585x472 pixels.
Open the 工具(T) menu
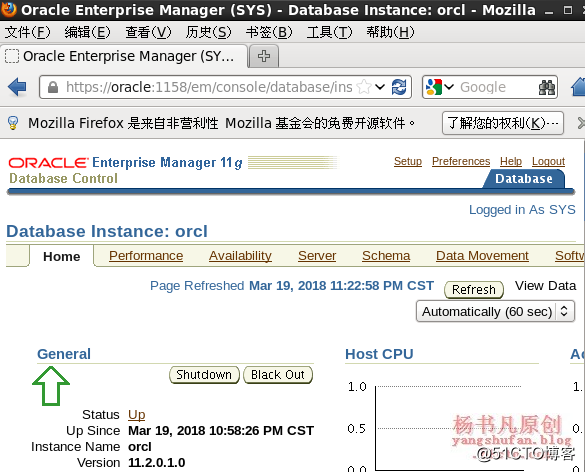(x=329, y=32)
